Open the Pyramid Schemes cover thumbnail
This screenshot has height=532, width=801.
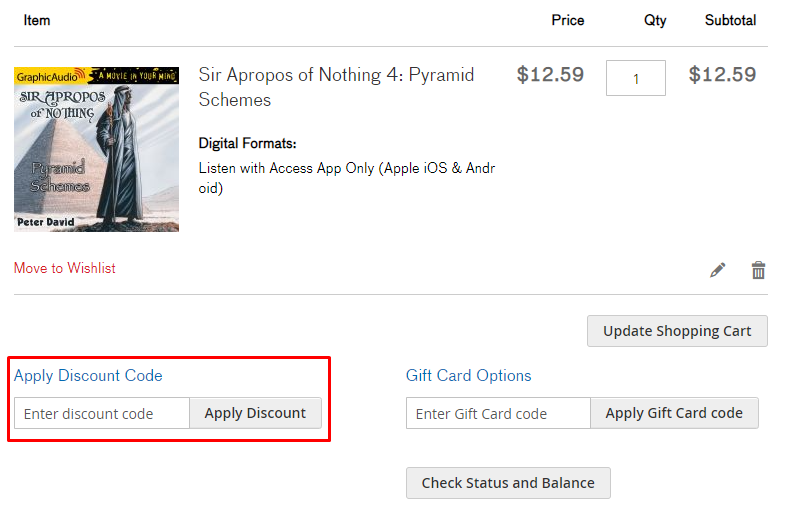click(x=97, y=149)
